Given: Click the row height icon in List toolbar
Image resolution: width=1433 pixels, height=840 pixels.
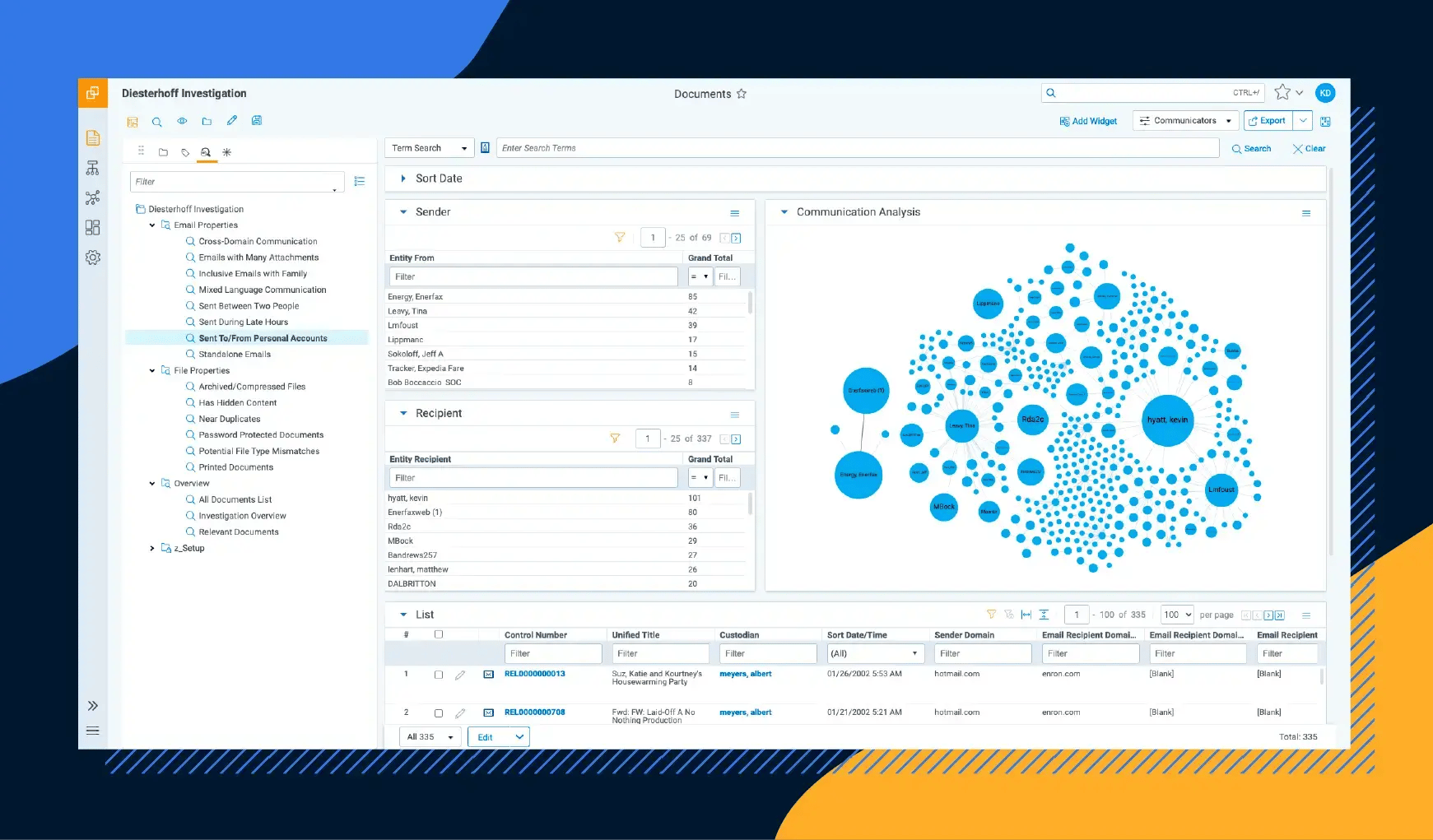Looking at the screenshot, I should click(1044, 615).
